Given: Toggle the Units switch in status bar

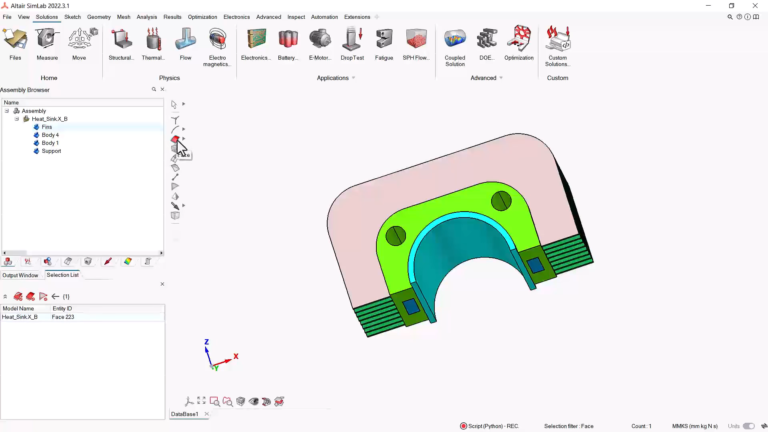Looking at the screenshot, I should tap(748, 426).
